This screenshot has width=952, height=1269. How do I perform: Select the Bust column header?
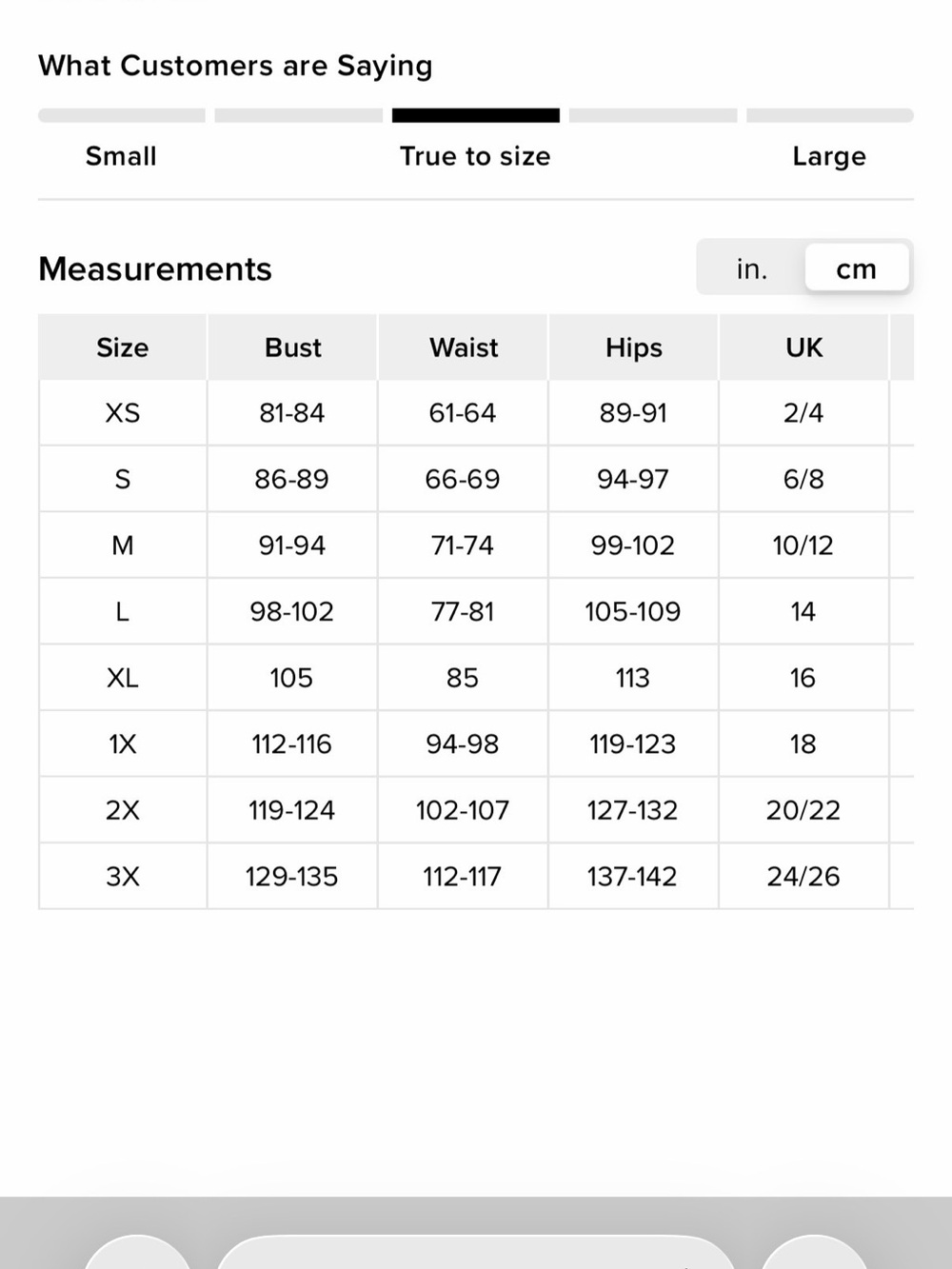point(292,347)
